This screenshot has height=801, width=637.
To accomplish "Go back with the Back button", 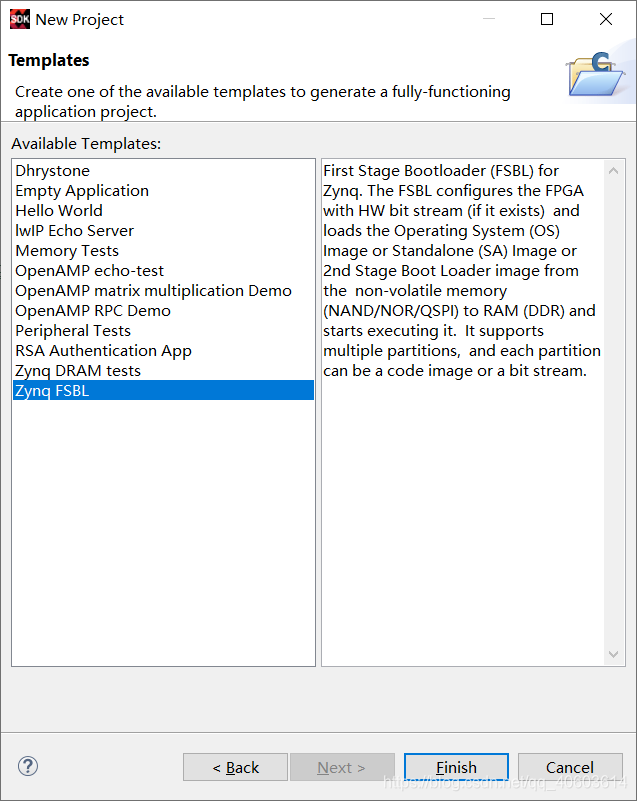I will coord(235,767).
